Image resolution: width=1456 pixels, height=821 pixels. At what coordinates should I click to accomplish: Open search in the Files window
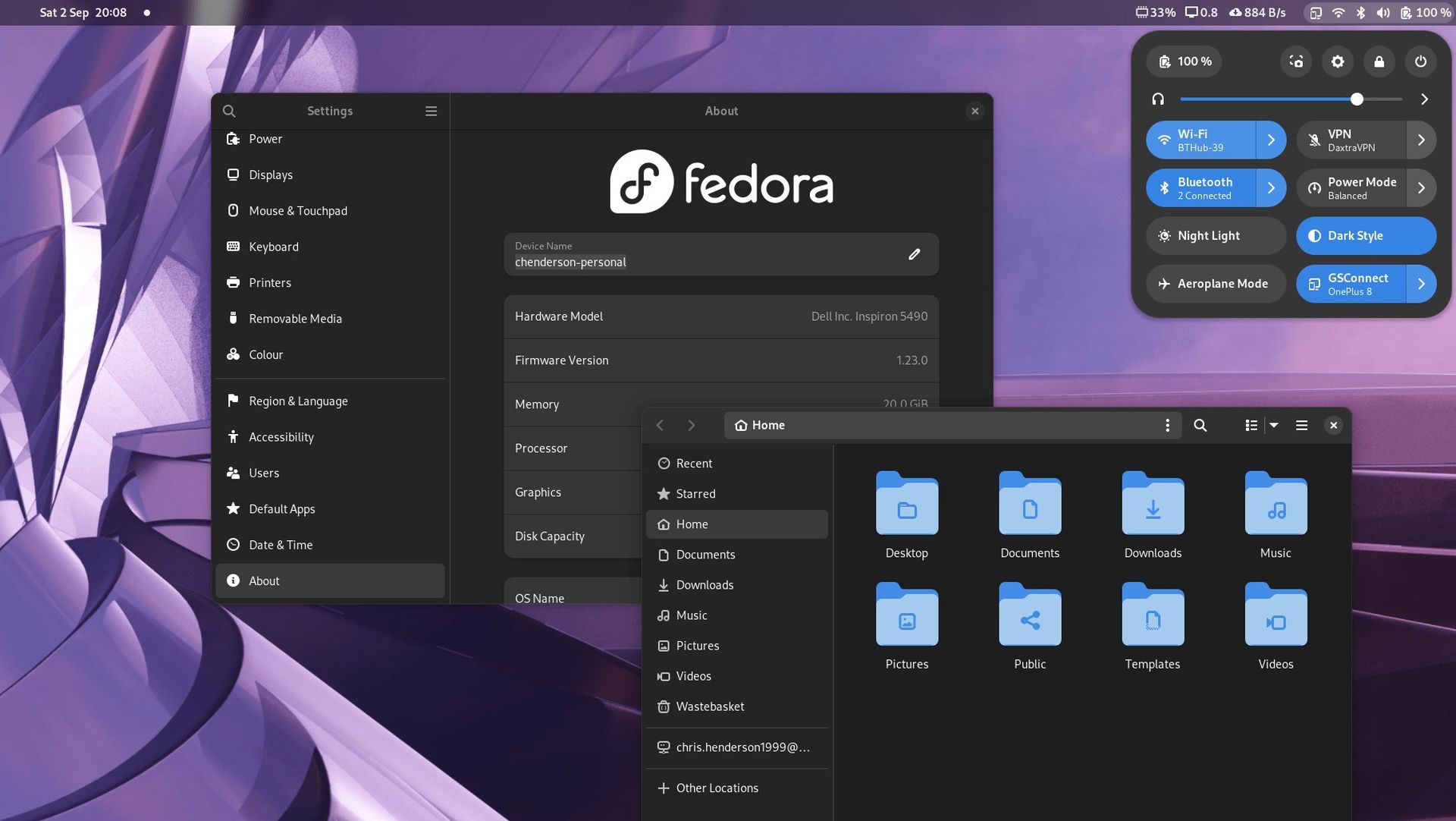pos(1200,425)
